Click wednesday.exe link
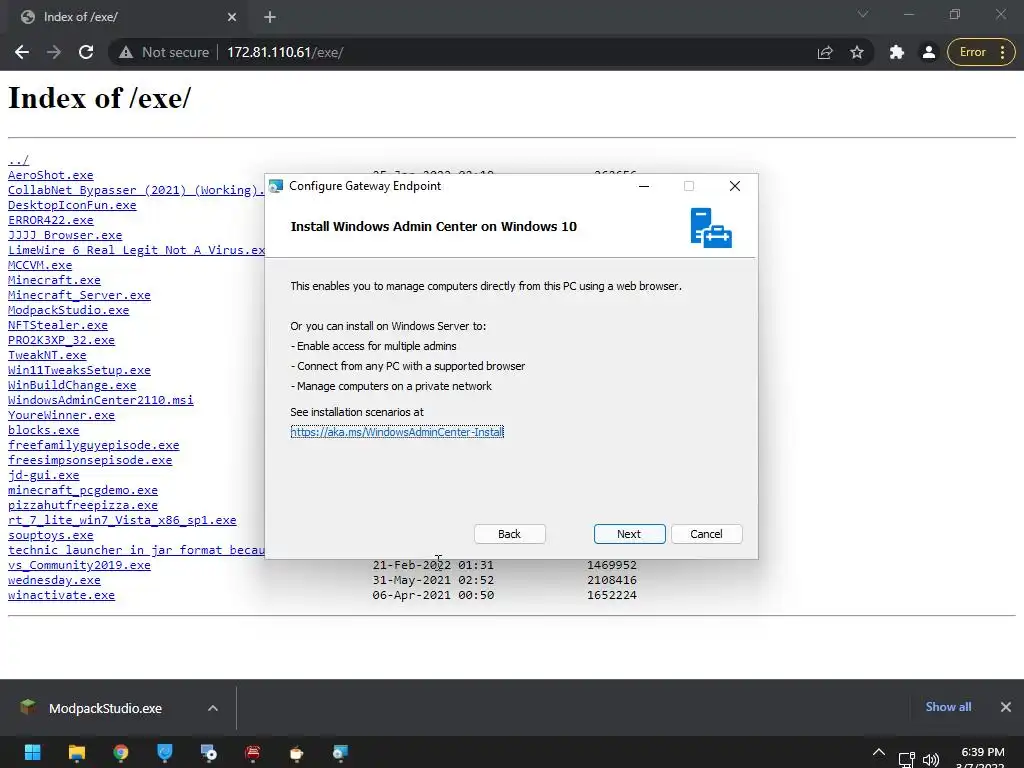 point(54,581)
